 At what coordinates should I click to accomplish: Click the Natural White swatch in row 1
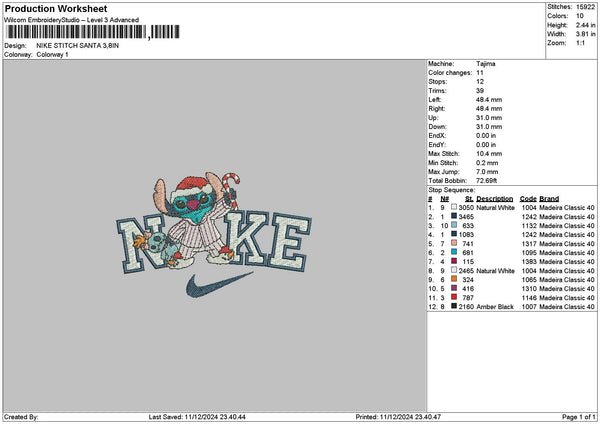coord(454,207)
